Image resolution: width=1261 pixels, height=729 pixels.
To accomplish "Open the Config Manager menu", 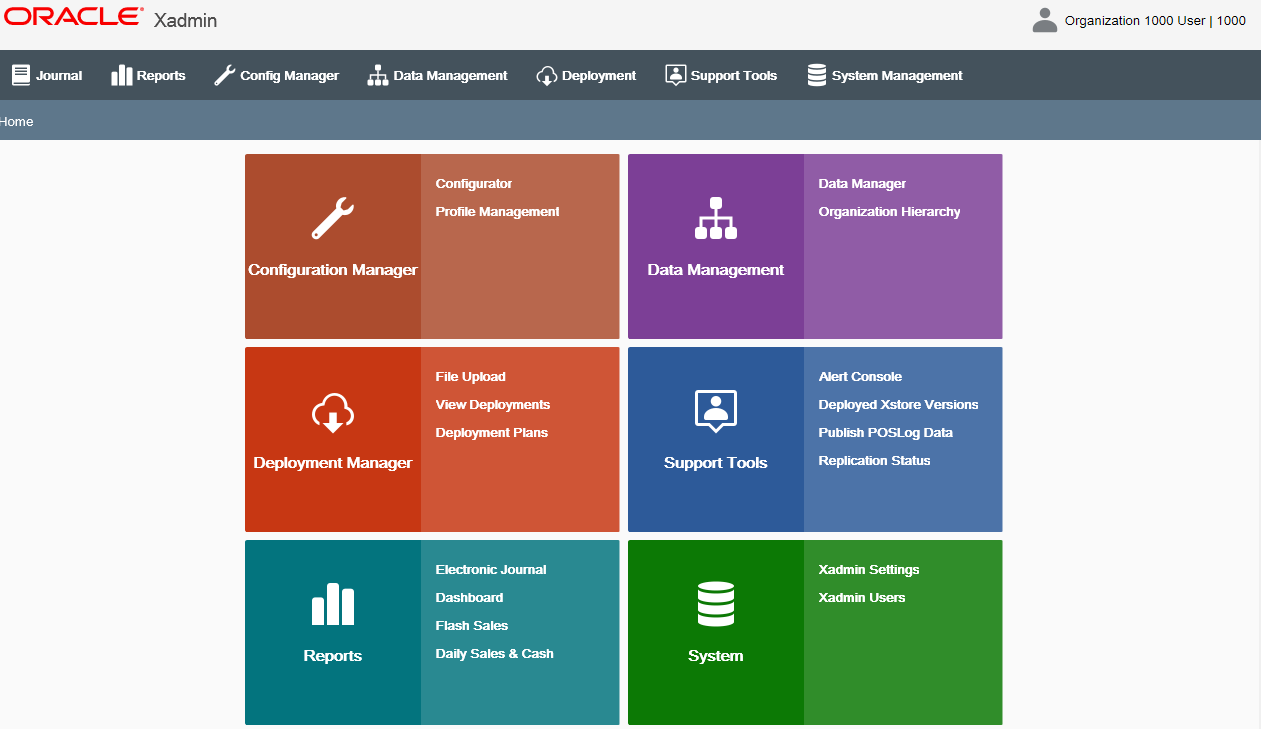I will click(289, 75).
